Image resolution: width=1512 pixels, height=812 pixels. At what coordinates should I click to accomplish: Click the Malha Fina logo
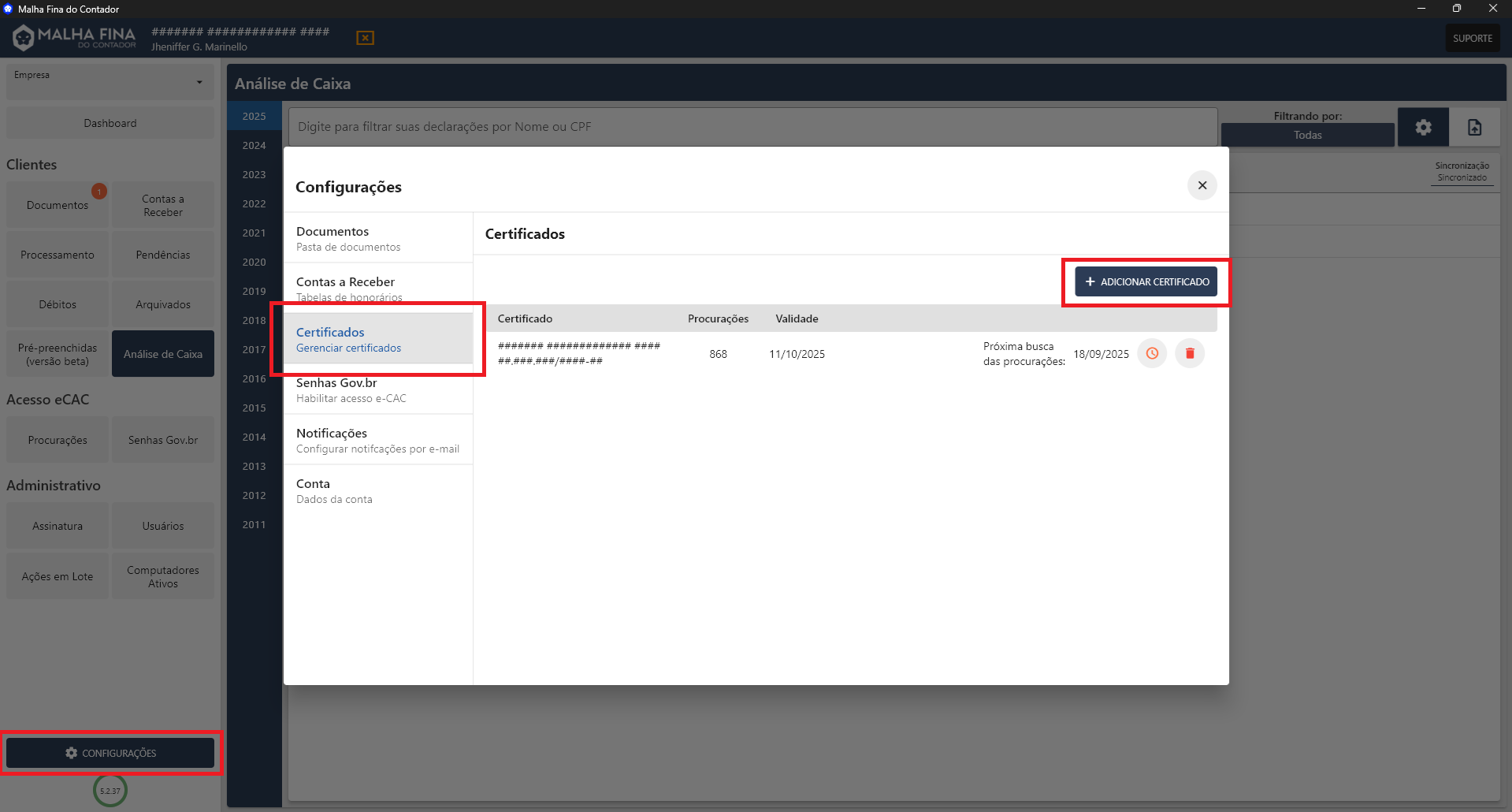75,37
